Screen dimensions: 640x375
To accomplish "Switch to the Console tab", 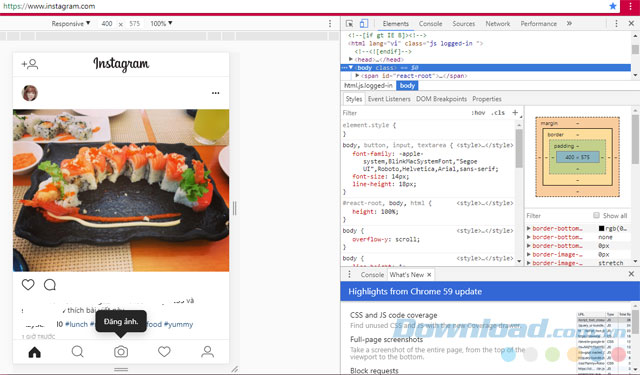I will click(x=430, y=24).
